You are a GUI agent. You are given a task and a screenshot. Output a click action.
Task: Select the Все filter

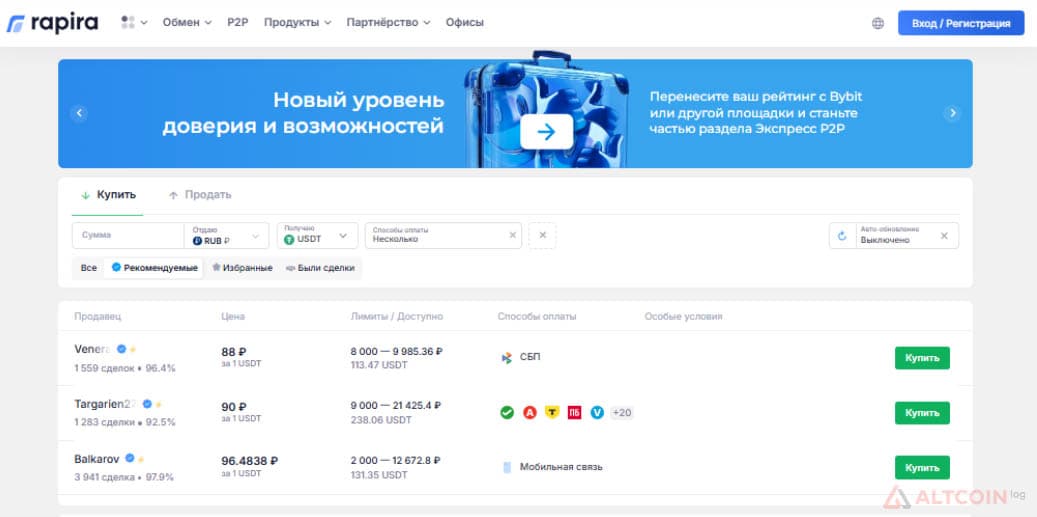[x=89, y=268]
